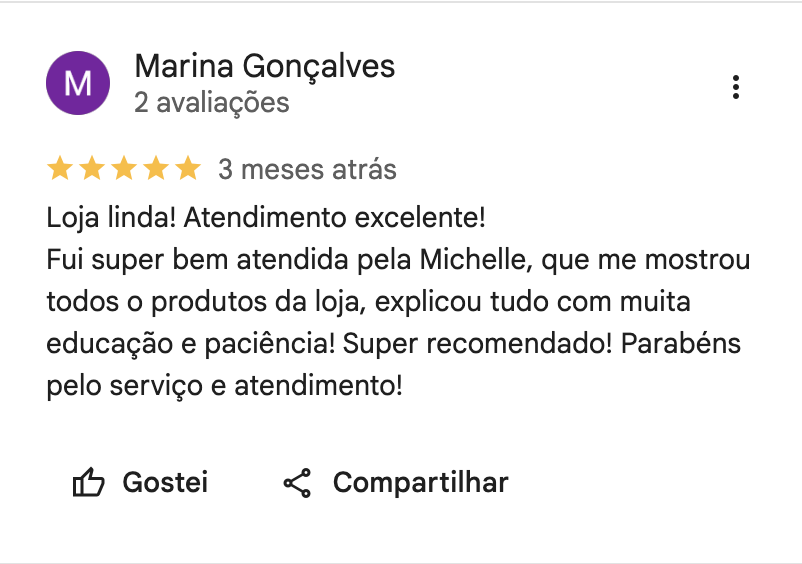This screenshot has height=564, width=802.
Task: Click the fifth rating star
Action: coord(188,169)
